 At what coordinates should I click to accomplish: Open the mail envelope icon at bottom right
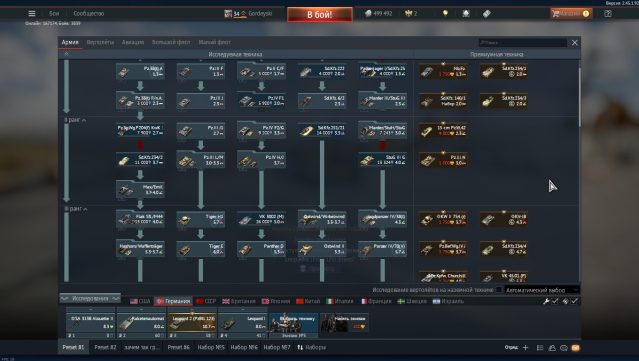[575, 348]
